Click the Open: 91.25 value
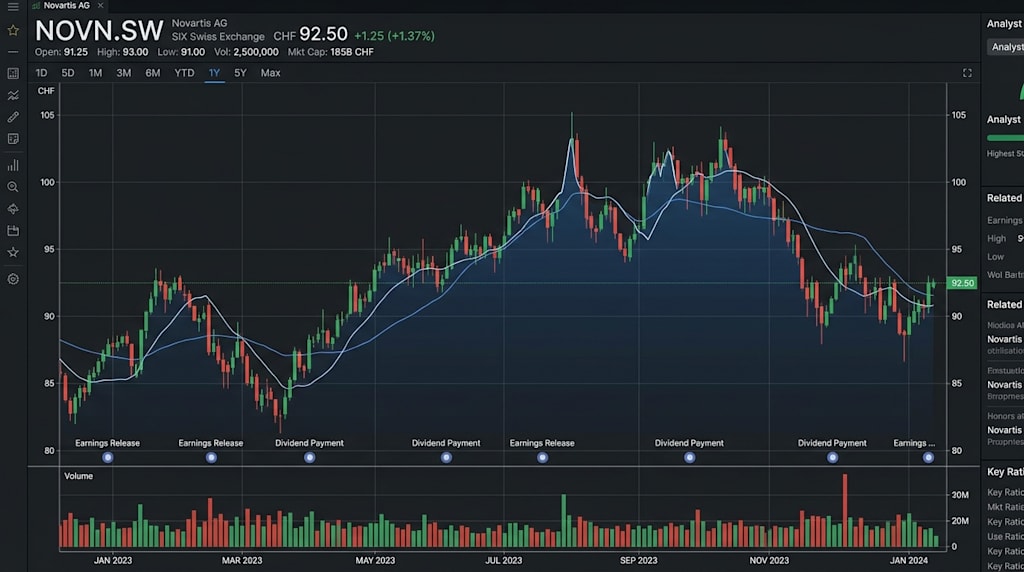This screenshot has height=572, width=1024. pos(61,52)
